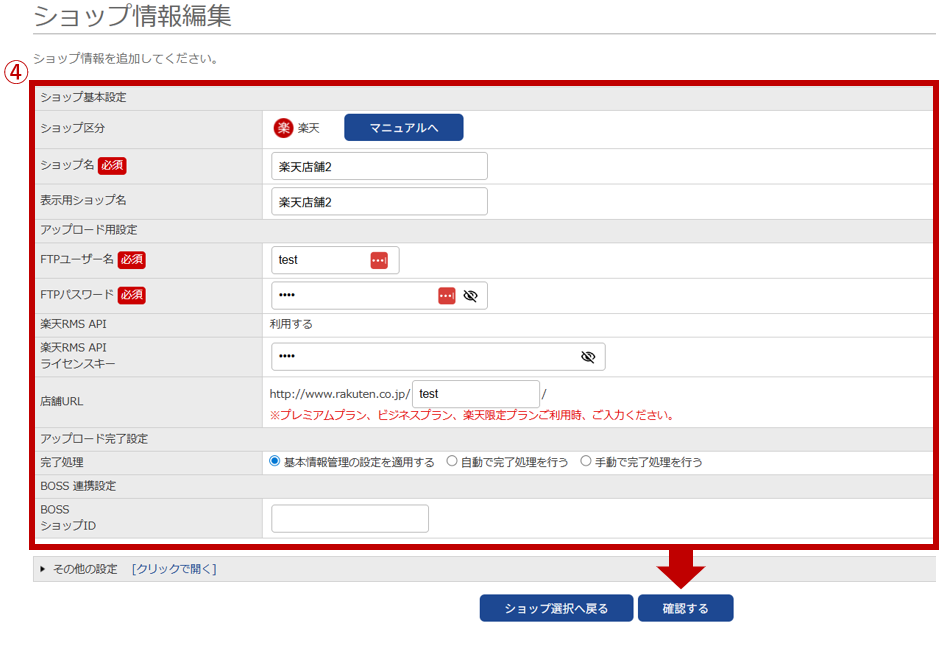Focus the 表示用ショップ名 input field
Image resolution: width=949 pixels, height=647 pixels.
(x=379, y=202)
